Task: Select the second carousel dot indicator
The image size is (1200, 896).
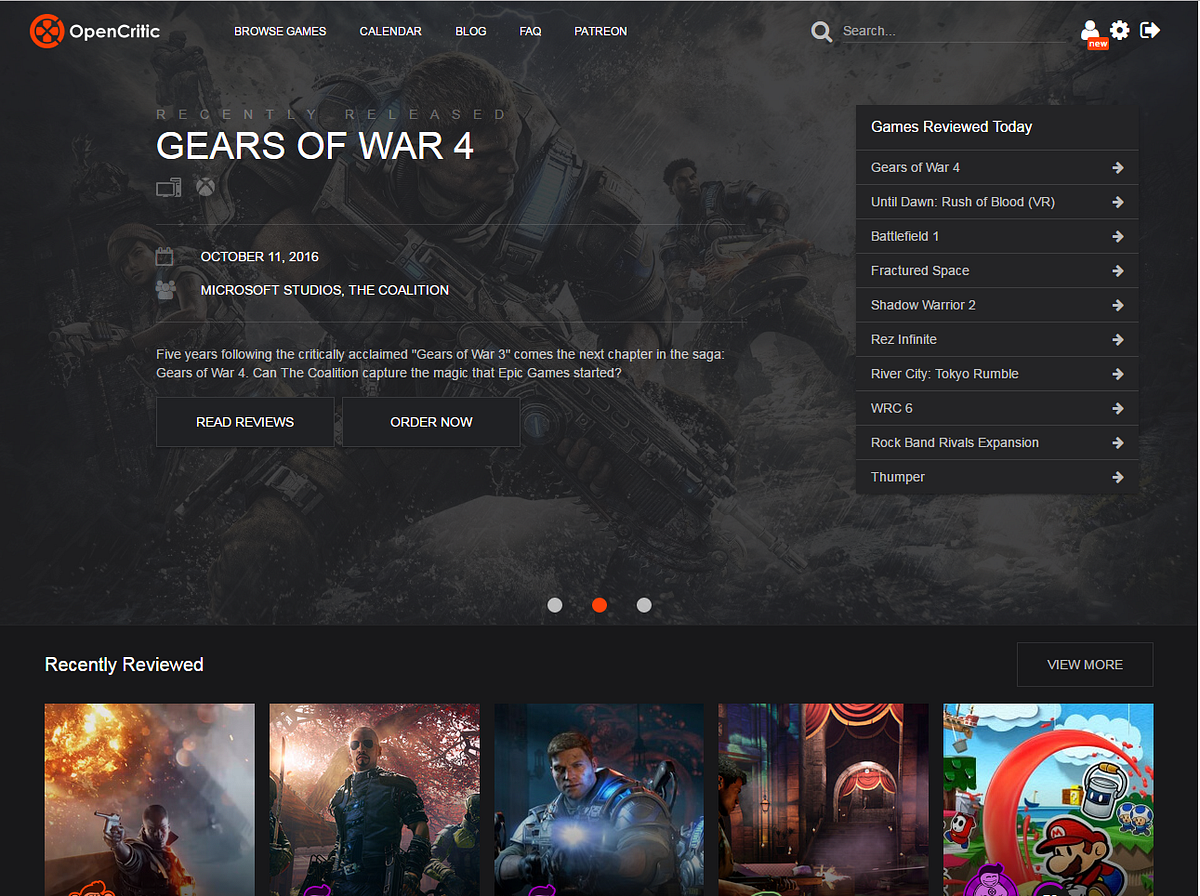Action: coord(599,605)
